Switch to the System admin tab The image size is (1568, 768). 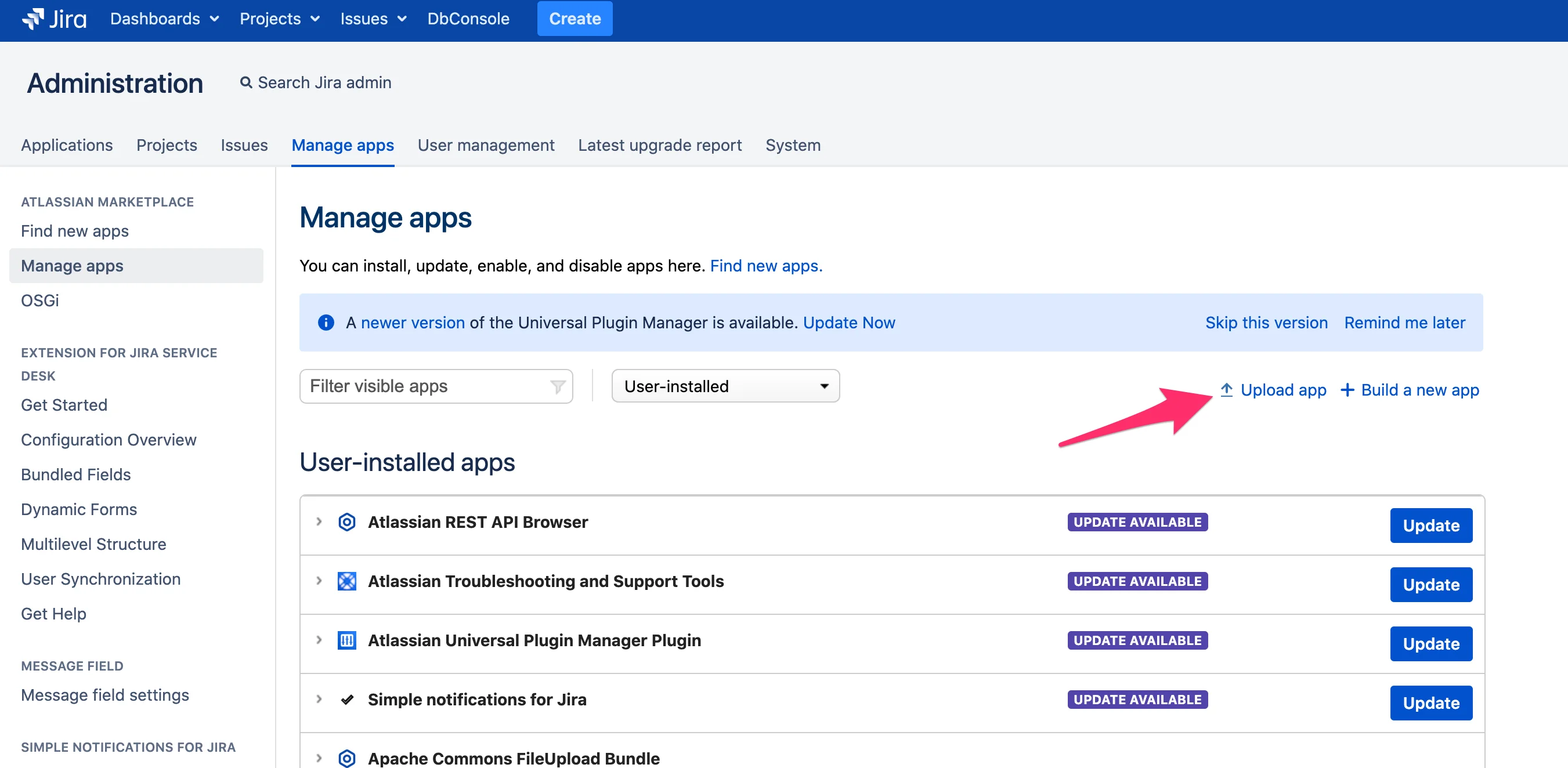pos(793,146)
